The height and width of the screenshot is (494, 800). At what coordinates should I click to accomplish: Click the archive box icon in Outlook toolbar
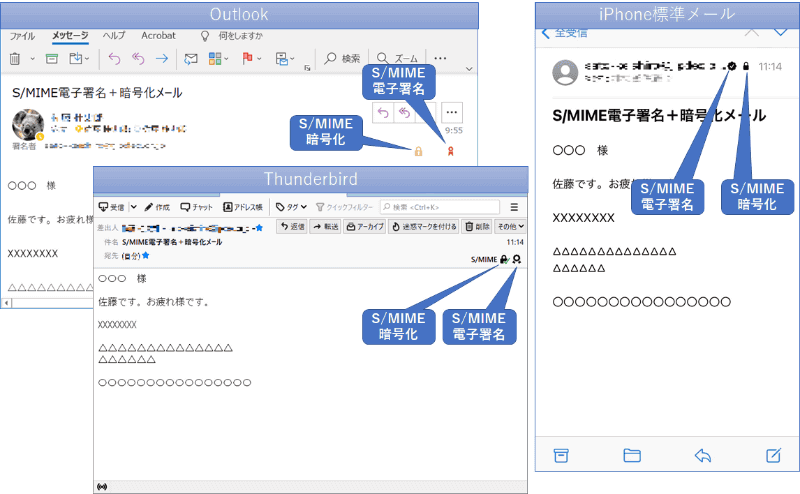[52, 59]
